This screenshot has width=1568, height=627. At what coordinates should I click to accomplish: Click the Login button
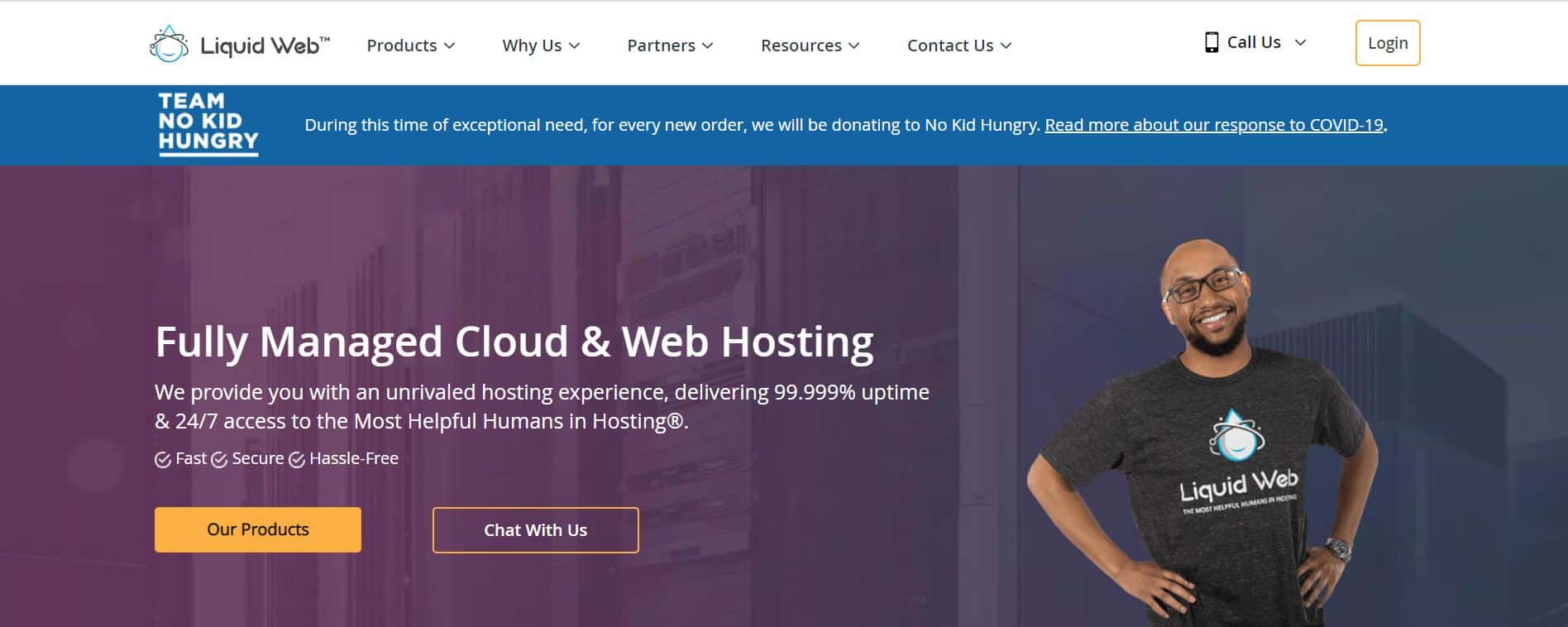point(1388,43)
